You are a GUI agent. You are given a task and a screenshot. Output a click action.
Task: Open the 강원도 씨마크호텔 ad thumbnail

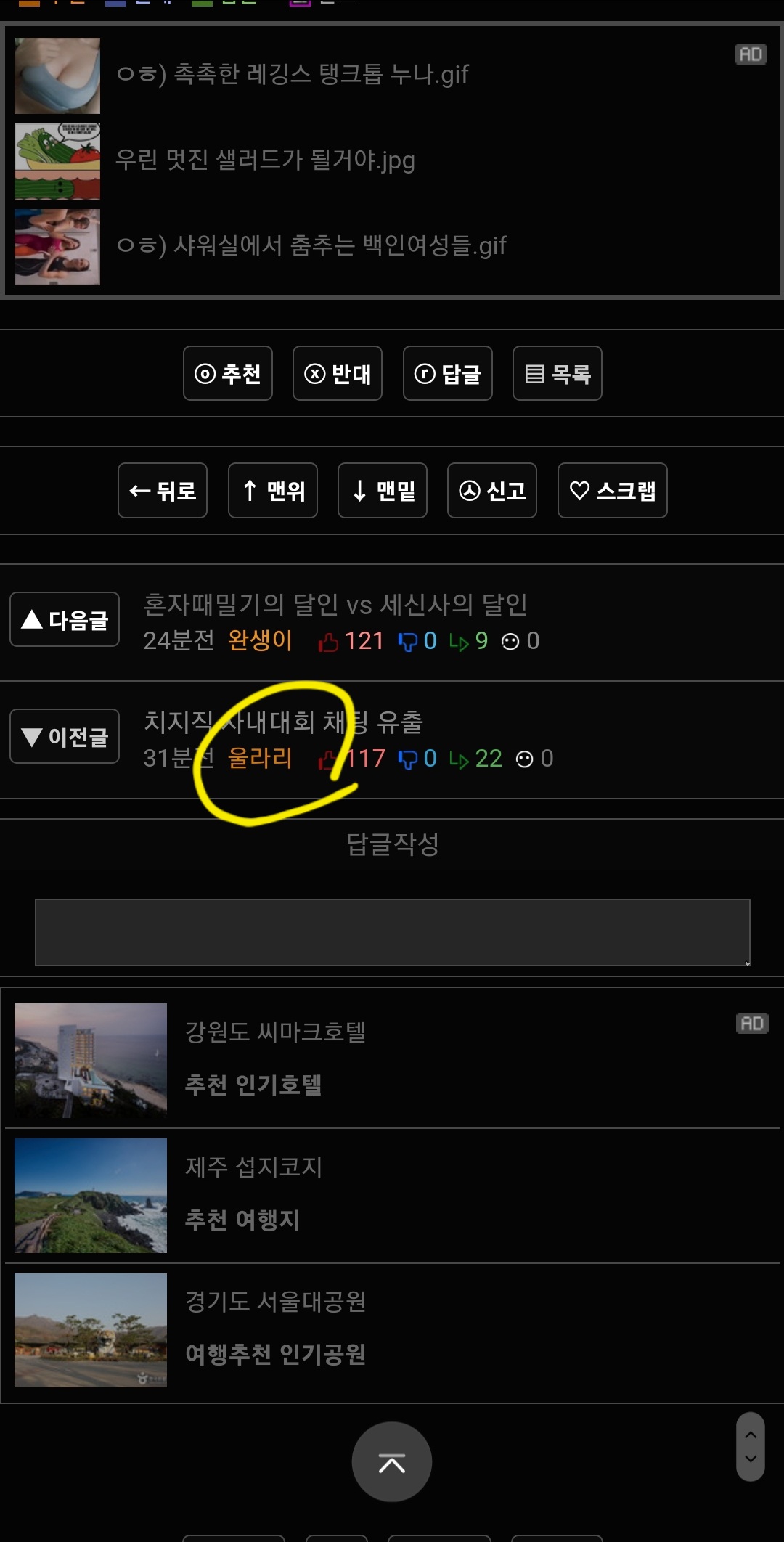[91, 1061]
